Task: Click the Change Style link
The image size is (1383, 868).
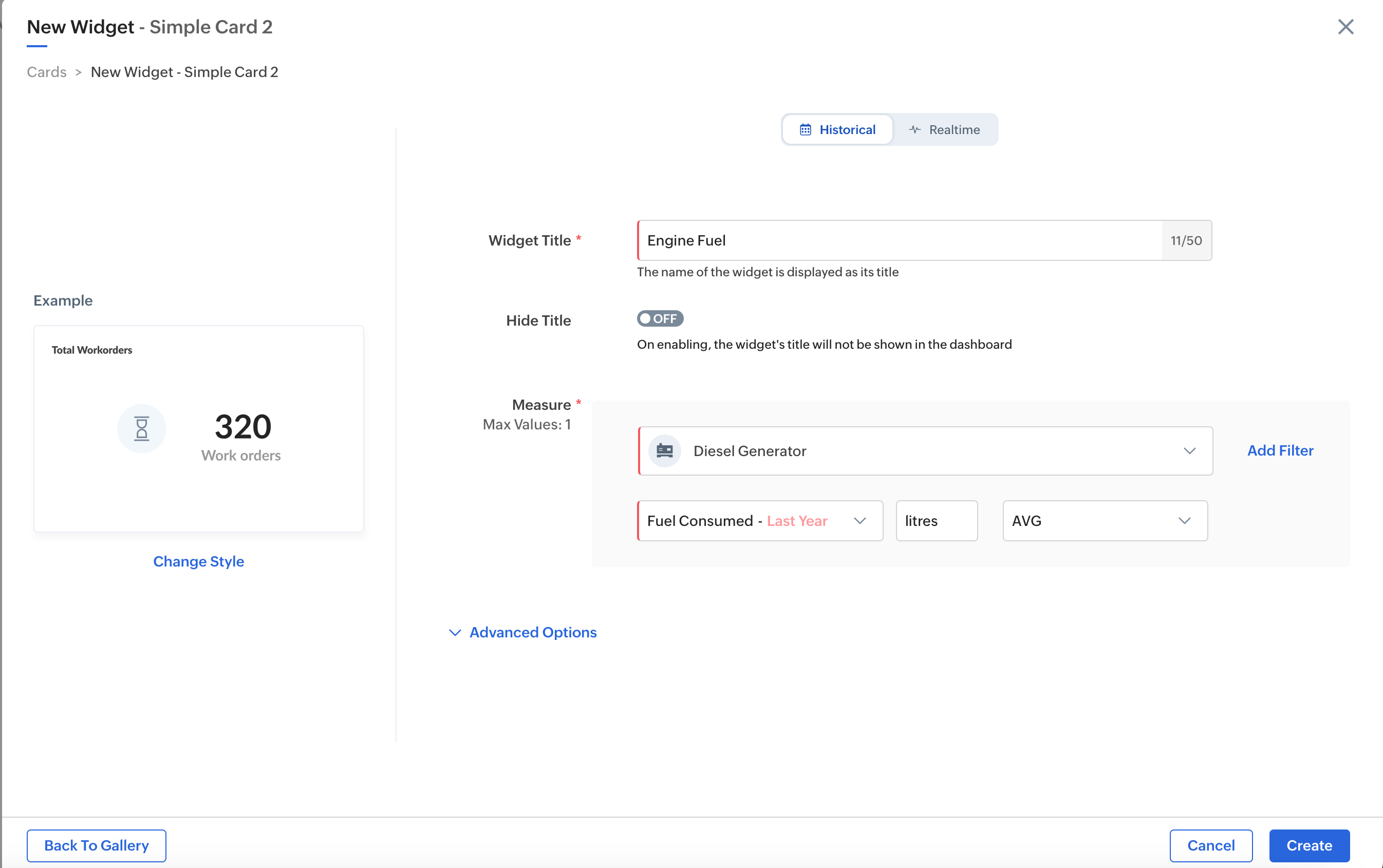Action: [x=199, y=561]
